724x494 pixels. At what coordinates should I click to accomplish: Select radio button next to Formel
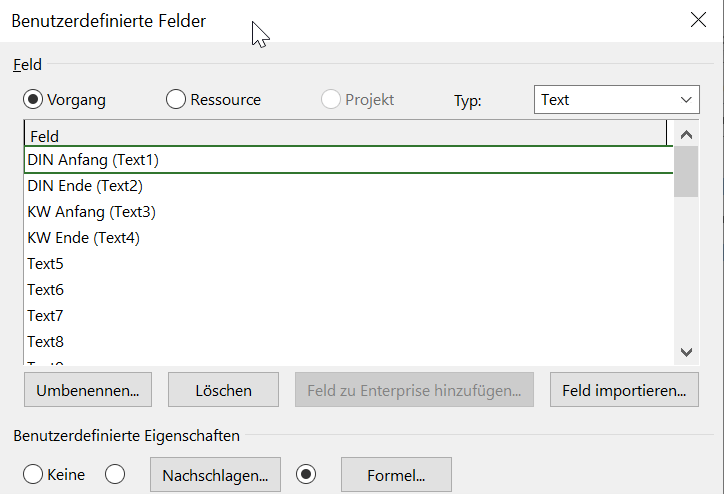click(307, 474)
